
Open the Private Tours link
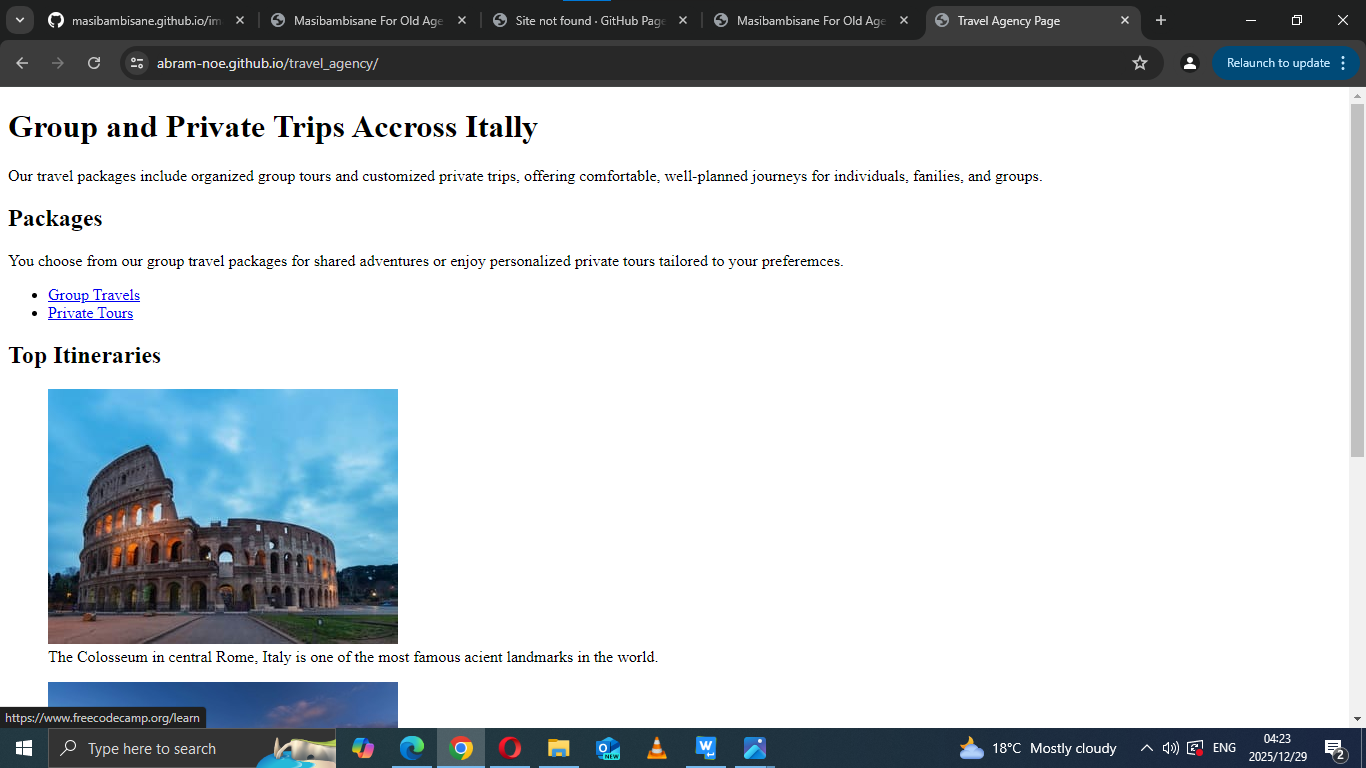[90, 313]
